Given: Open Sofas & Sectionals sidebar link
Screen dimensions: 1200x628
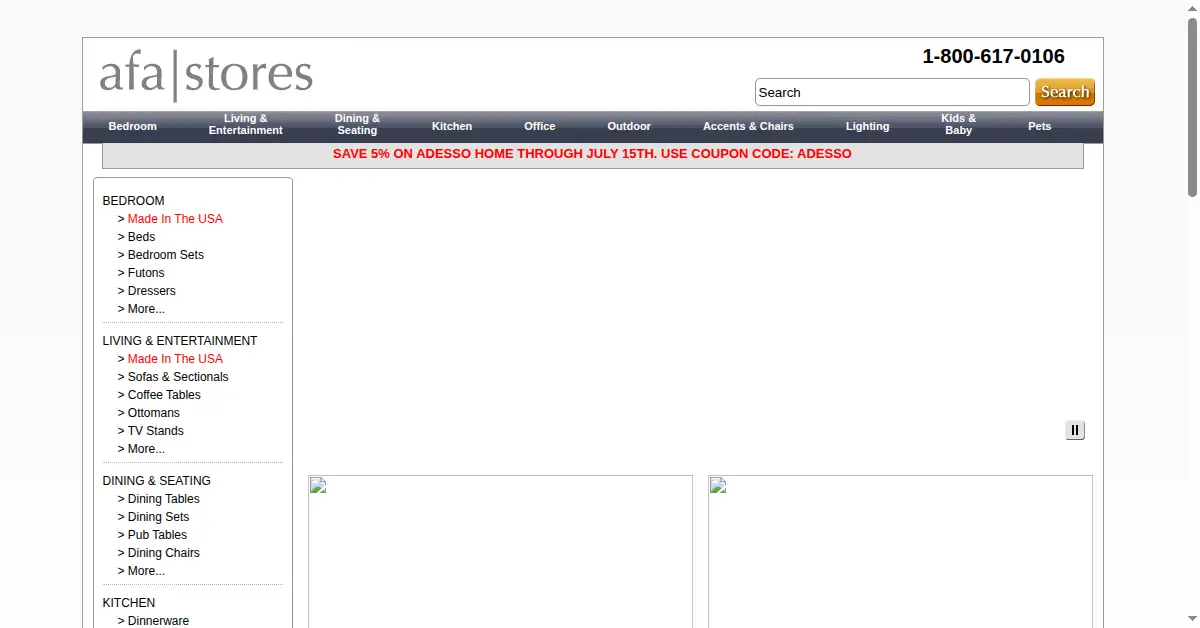Looking at the screenshot, I should pyautogui.click(x=178, y=377).
